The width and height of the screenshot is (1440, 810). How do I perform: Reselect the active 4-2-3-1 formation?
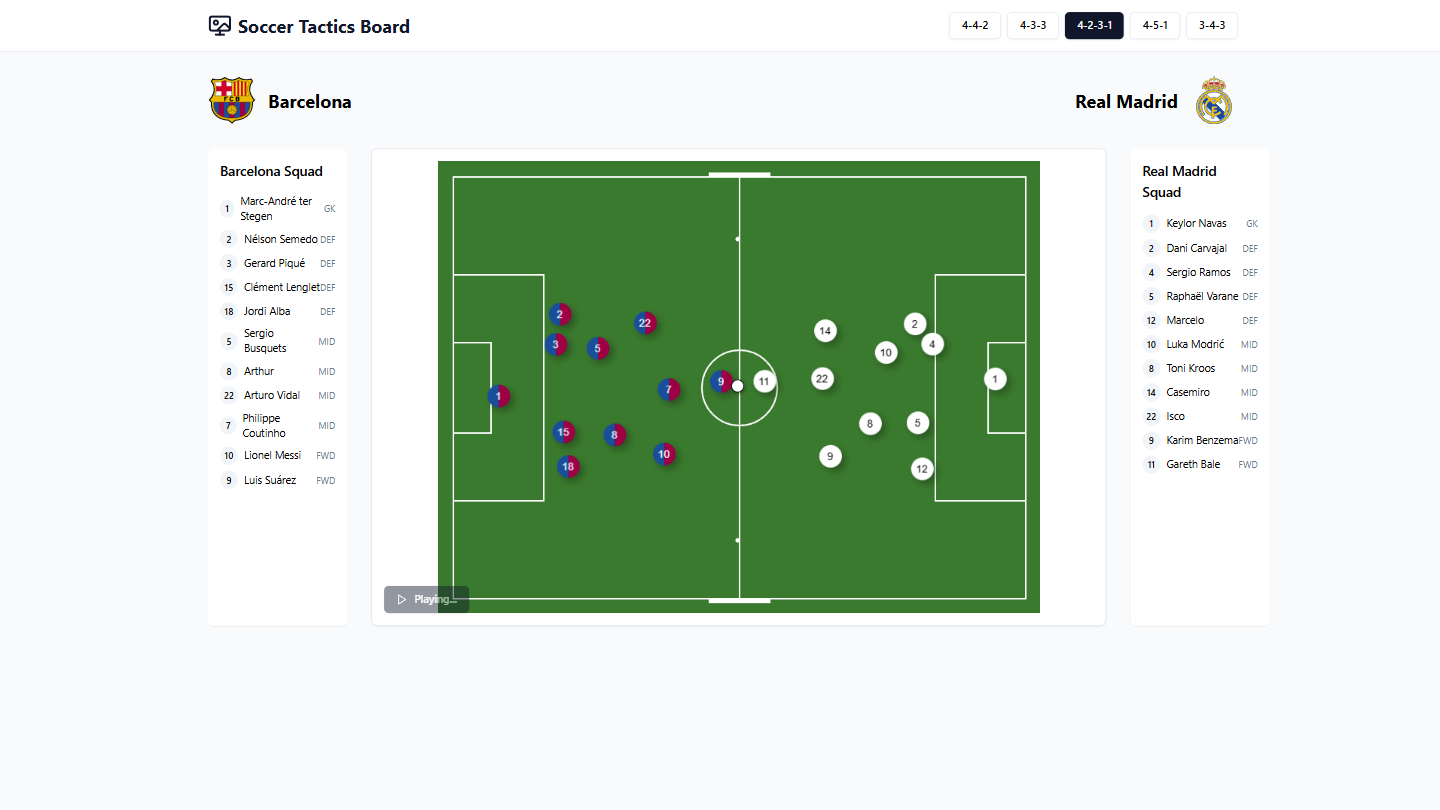point(1093,25)
